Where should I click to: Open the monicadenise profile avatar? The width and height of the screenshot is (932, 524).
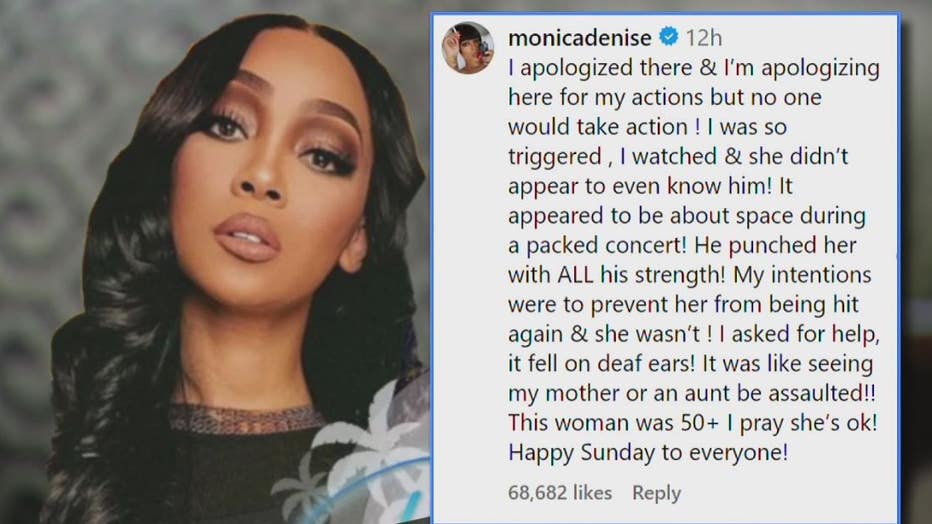[468, 48]
